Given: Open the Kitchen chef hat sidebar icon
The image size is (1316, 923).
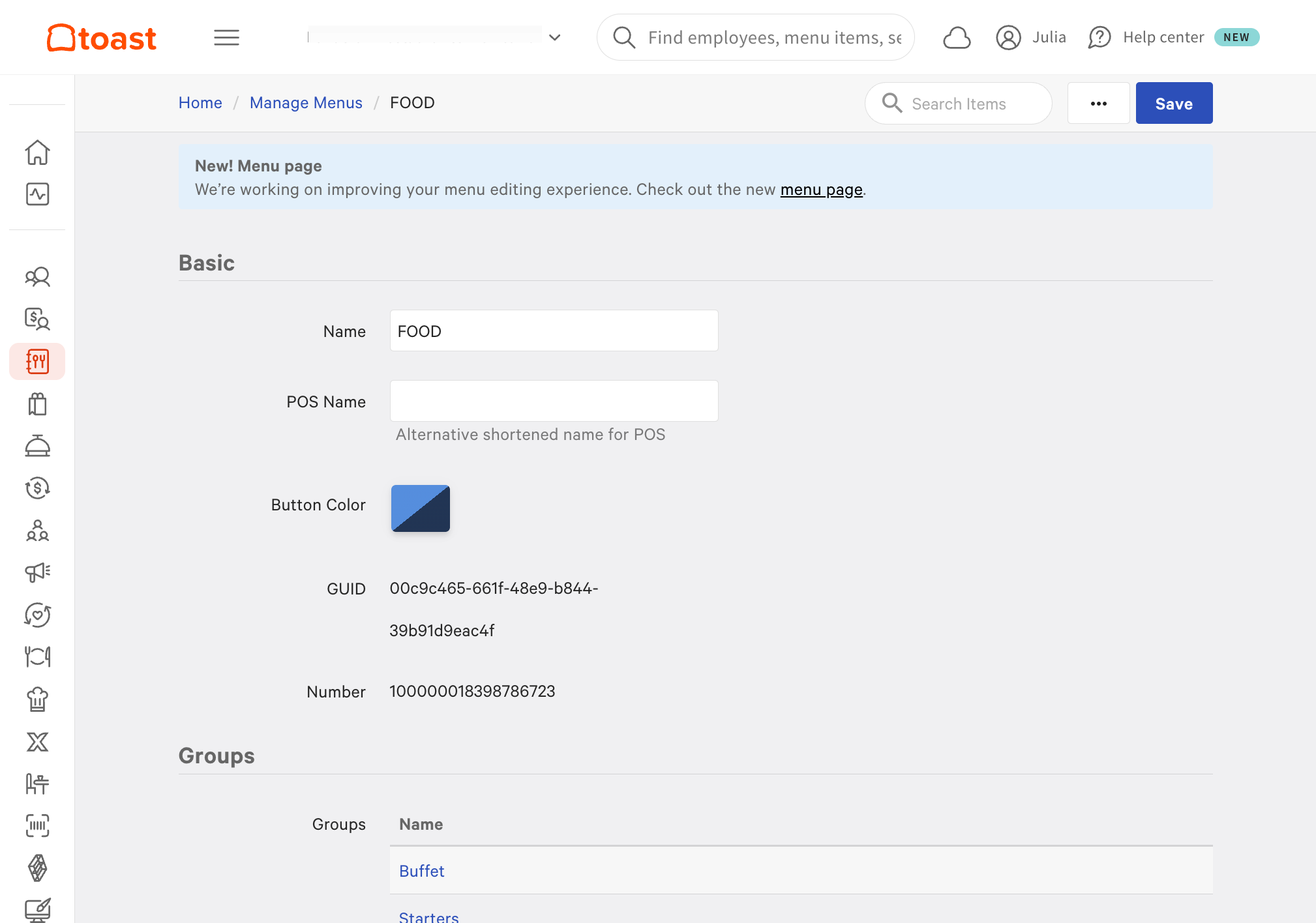Looking at the screenshot, I should [37, 699].
